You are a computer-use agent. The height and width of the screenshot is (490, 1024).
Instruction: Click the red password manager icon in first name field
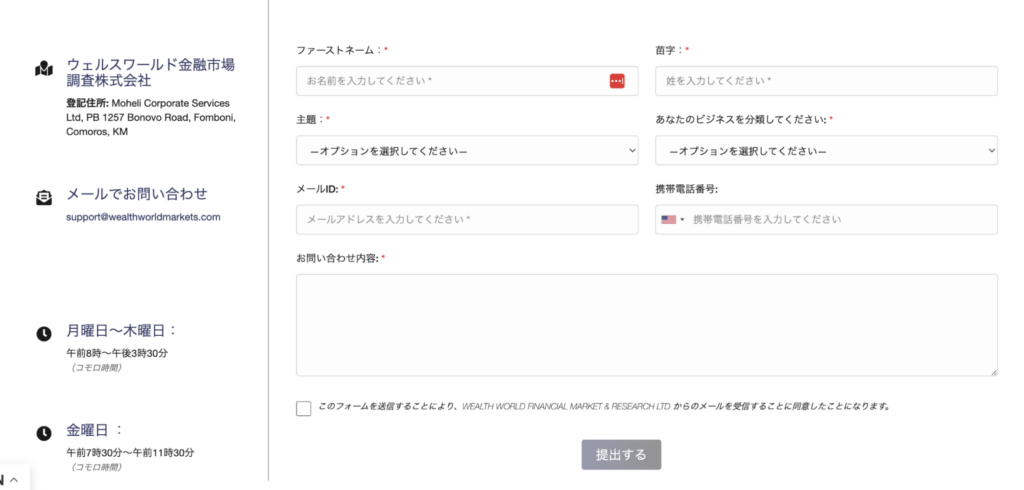coord(617,80)
